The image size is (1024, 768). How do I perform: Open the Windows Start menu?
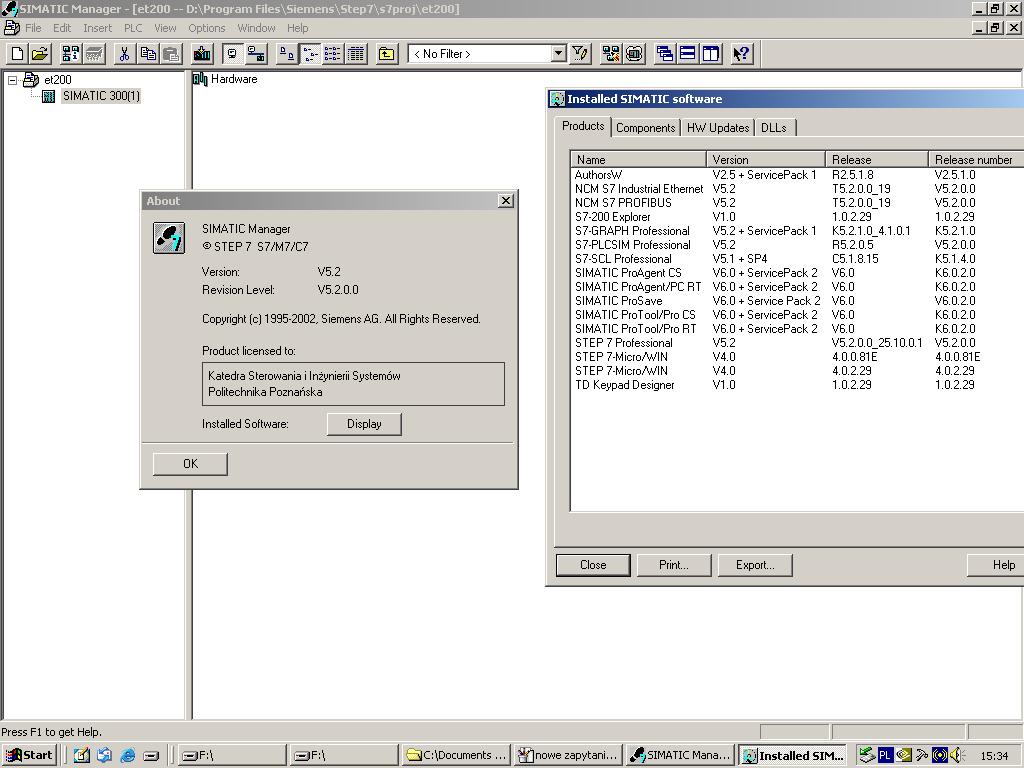29,755
